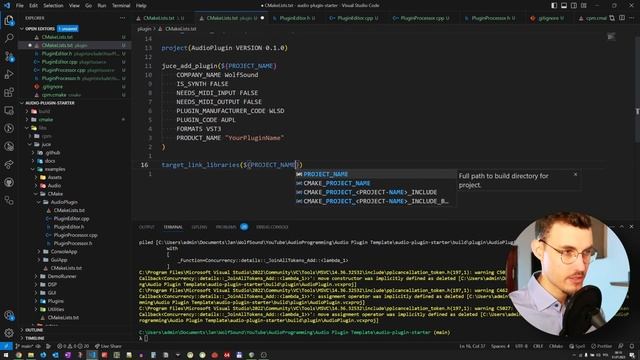640x360 pixels.
Task: Click the Split Editor icon
Action: click(622, 18)
